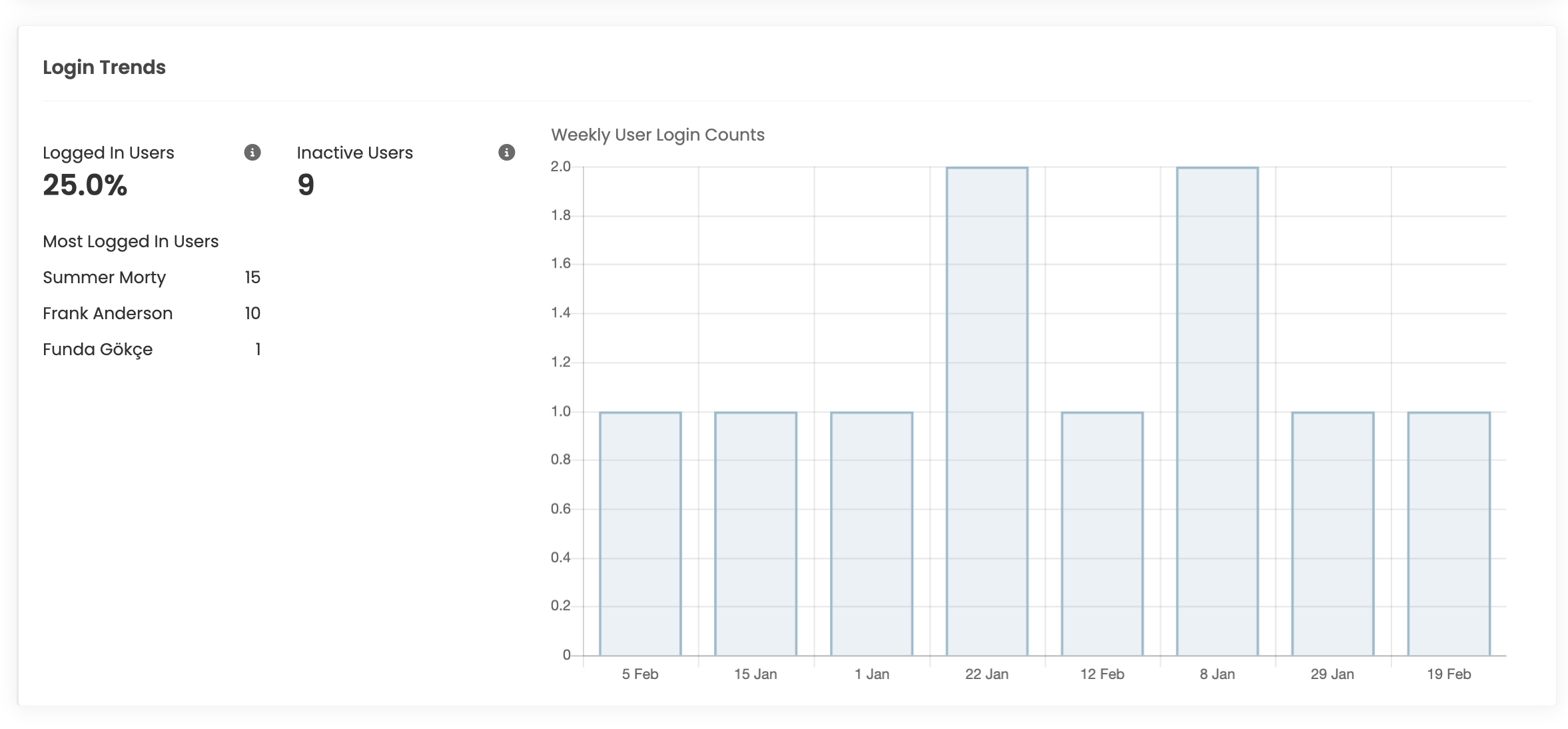This screenshot has height=729, width=1568.
Task: Click the Funda Gökçe user name
Action: click(x=97, y=350)
